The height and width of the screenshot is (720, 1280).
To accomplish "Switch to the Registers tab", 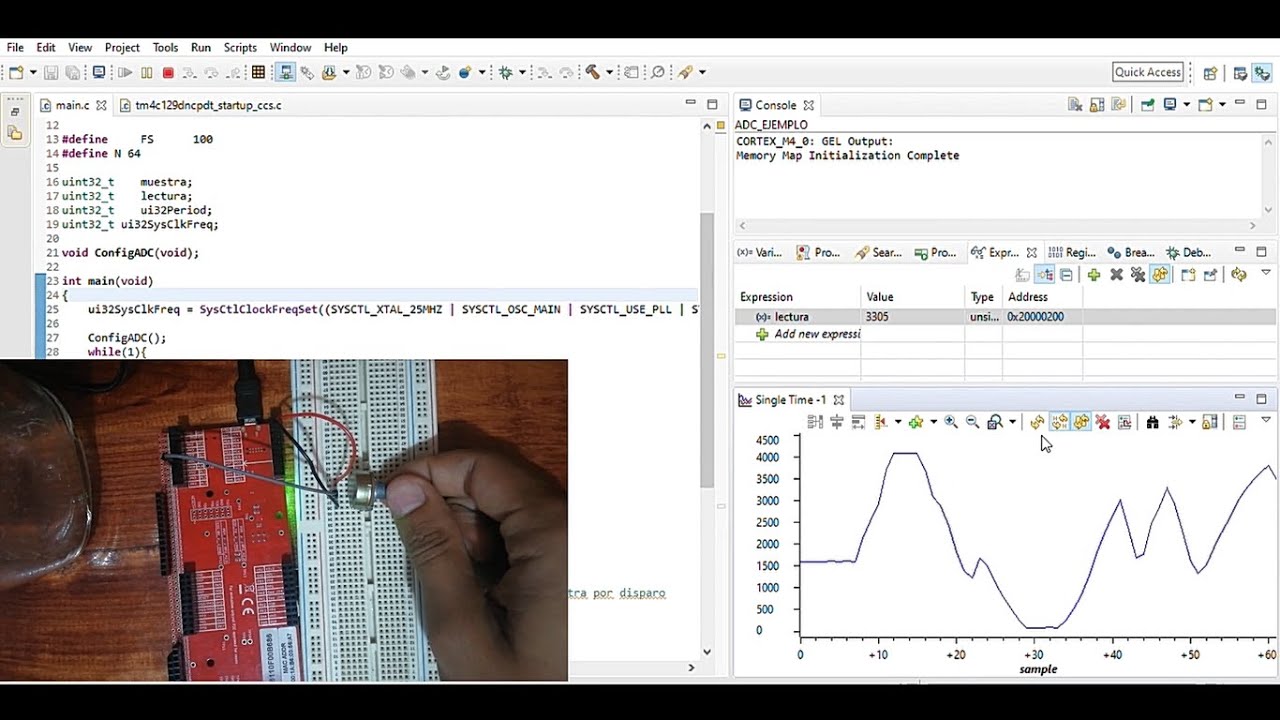I will click(x=1072, y=253).
